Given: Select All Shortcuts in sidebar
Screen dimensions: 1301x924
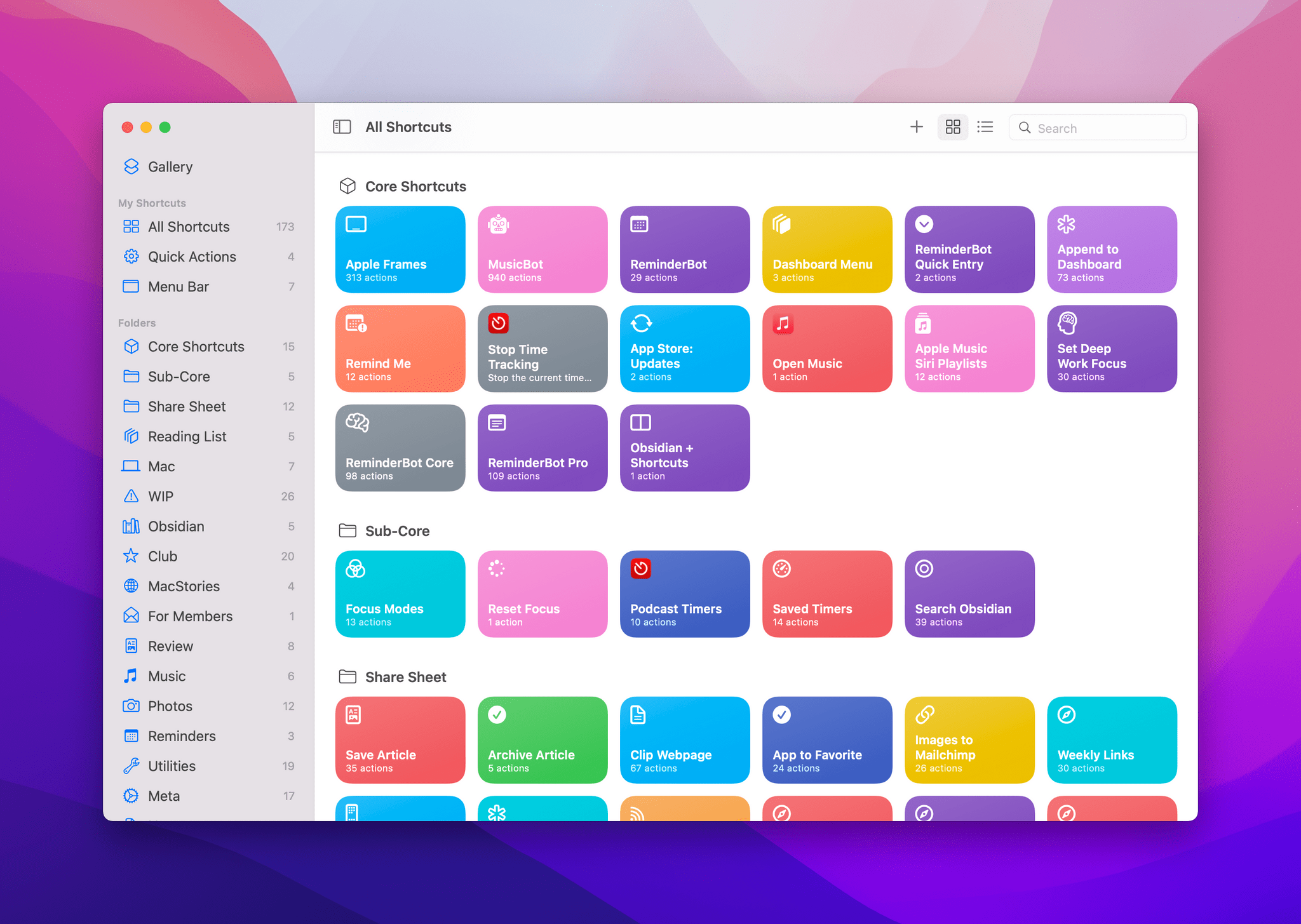Looking at the screenshot, I should pyautogui.click(x=188, y=225).
